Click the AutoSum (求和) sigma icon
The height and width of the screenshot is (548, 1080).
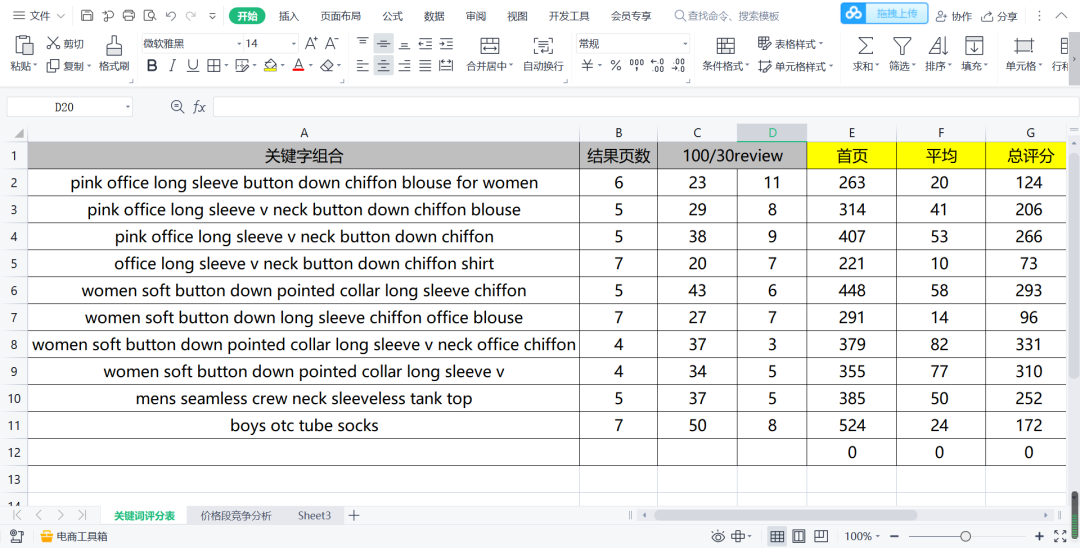point(865,46)
